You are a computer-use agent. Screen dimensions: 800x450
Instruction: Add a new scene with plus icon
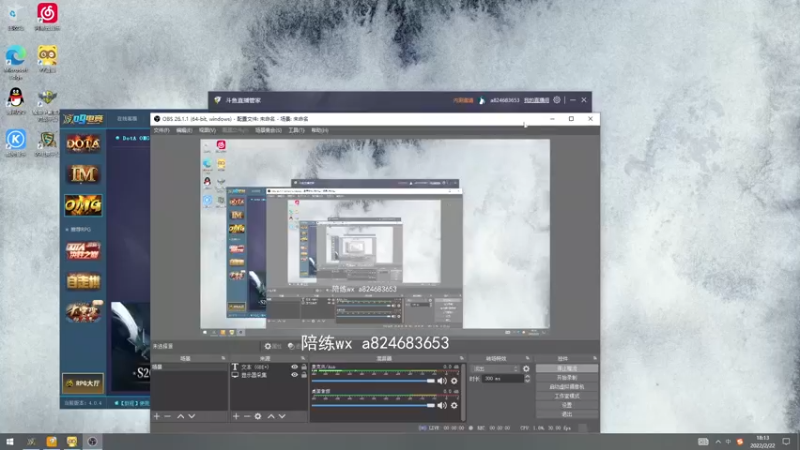tap(157, 416)
